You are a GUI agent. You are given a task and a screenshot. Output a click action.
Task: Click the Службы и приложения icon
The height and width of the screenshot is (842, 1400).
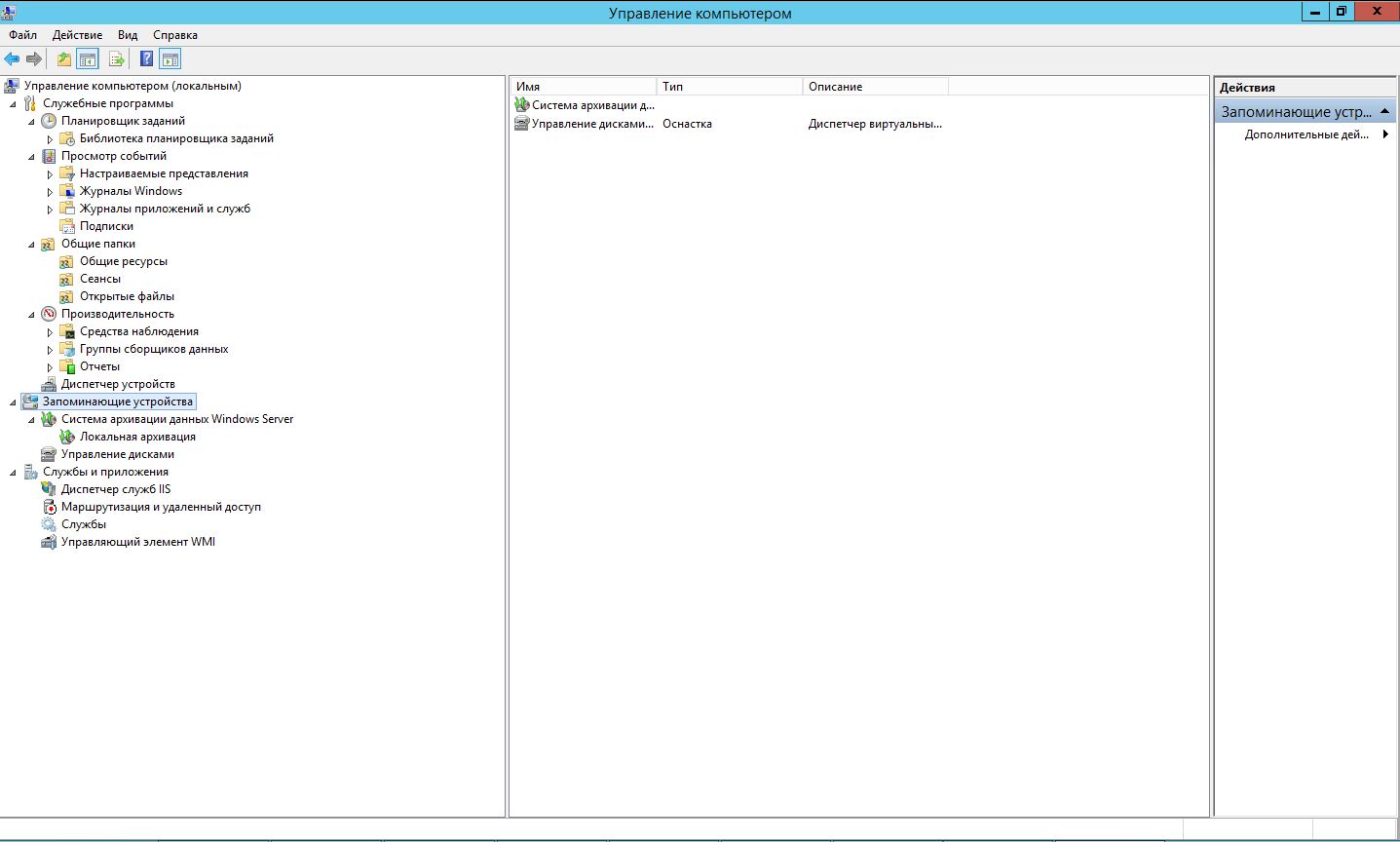[30, 472]
